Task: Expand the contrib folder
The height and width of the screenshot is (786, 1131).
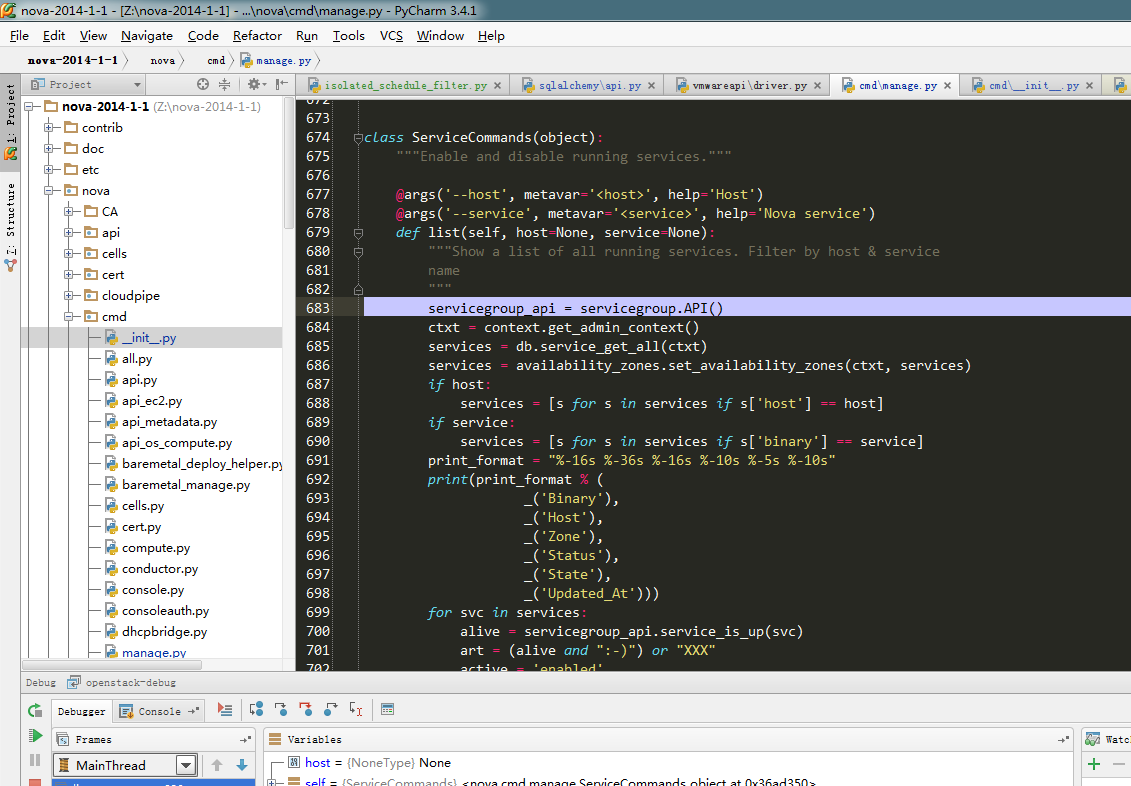Action: 49,128
